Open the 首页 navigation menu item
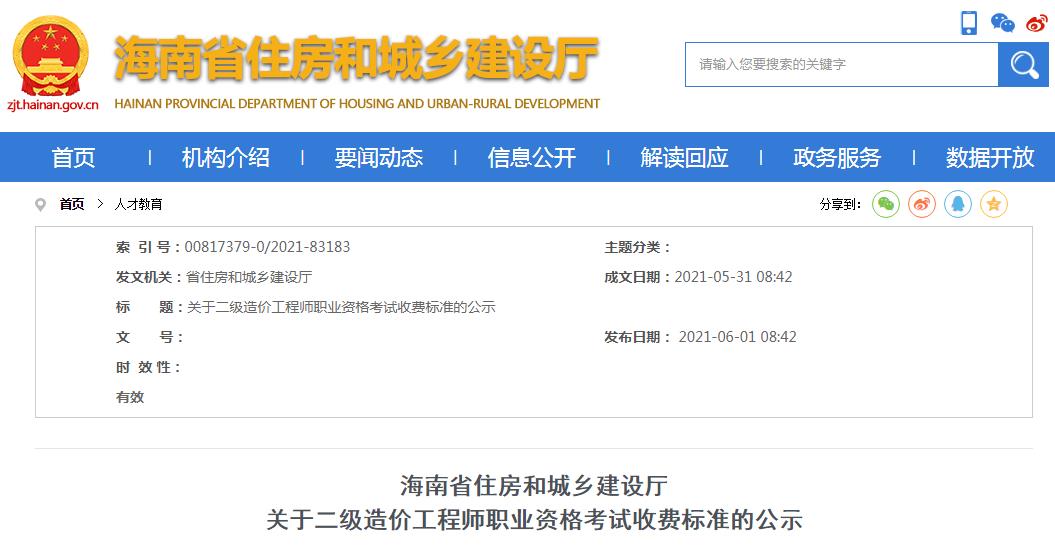Screen dimensions: 1055x552 pyautogui.click(x=73, y=158)
